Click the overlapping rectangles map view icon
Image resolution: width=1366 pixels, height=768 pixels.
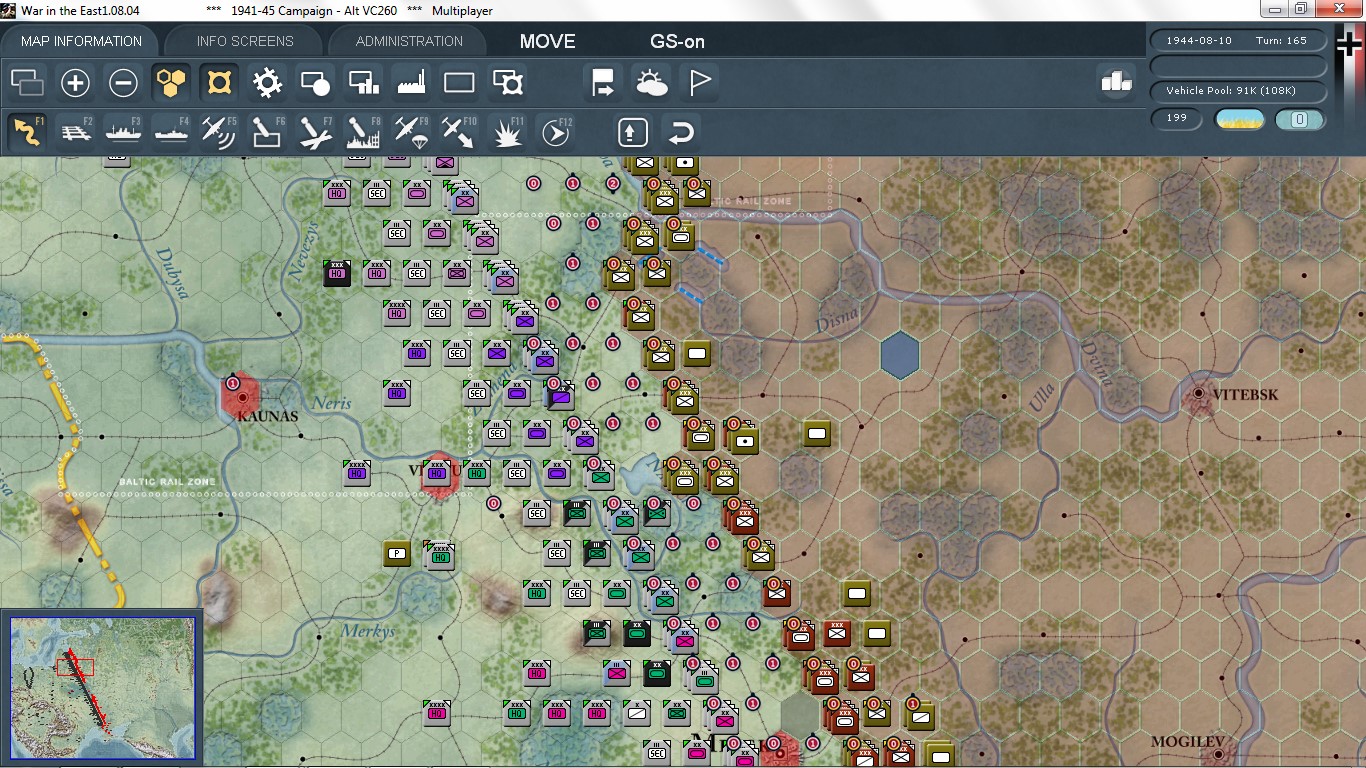coord(28,83)
